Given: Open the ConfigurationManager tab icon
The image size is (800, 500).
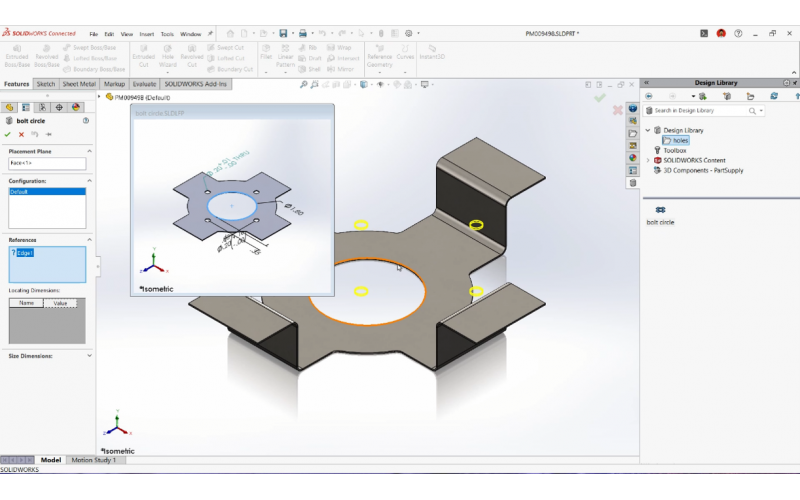Looking at the screenshot, I should coord(42,107).
